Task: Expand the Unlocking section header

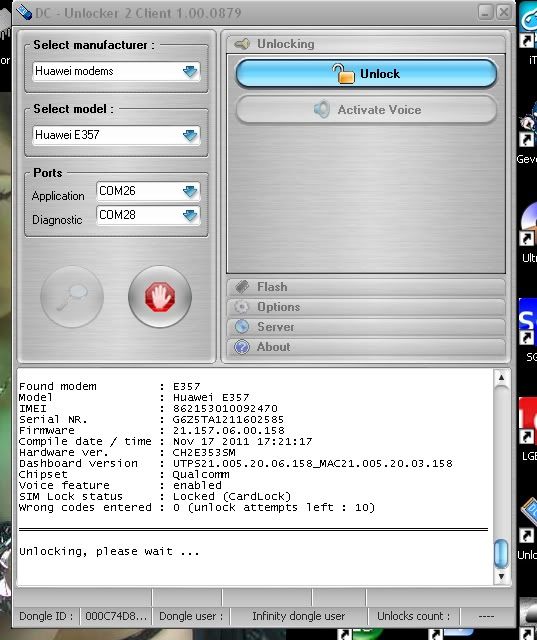Action: click(x=366, y=44)
